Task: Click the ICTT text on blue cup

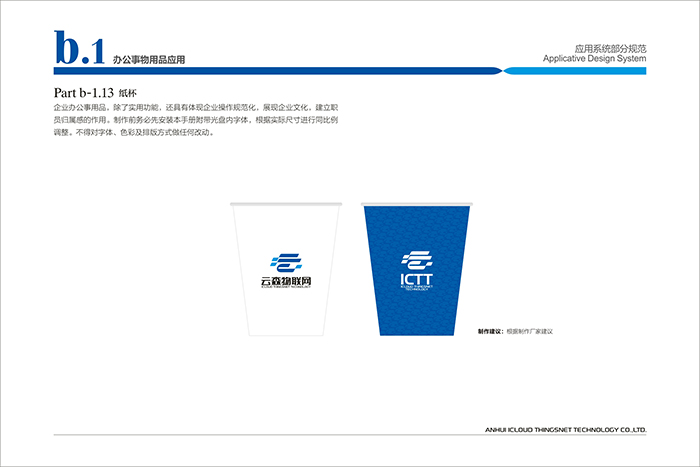Action: 417,279
